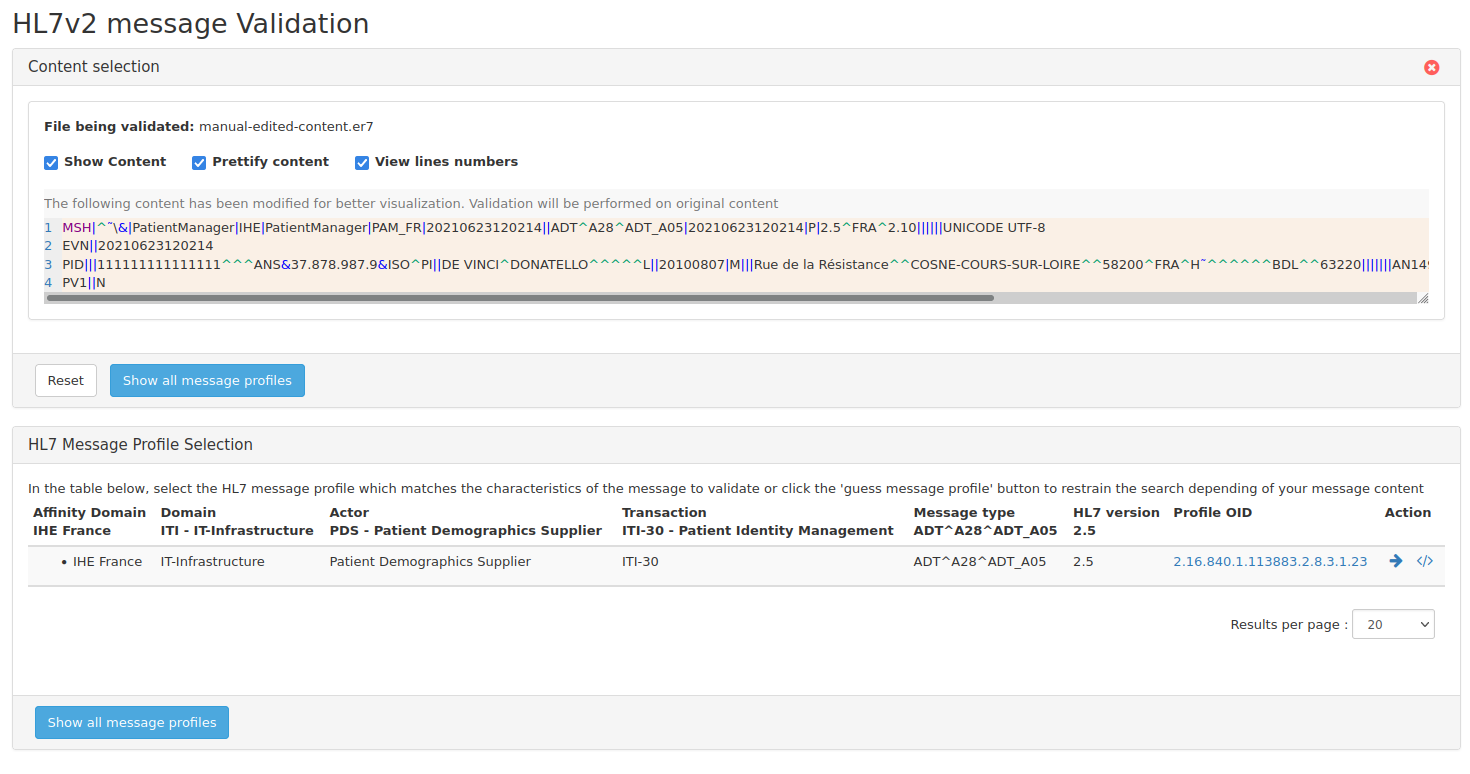This screenshot has height=774, width=1470.
Task: Click the blue arrow select-profile icon
Action: tap(1396, 561)
